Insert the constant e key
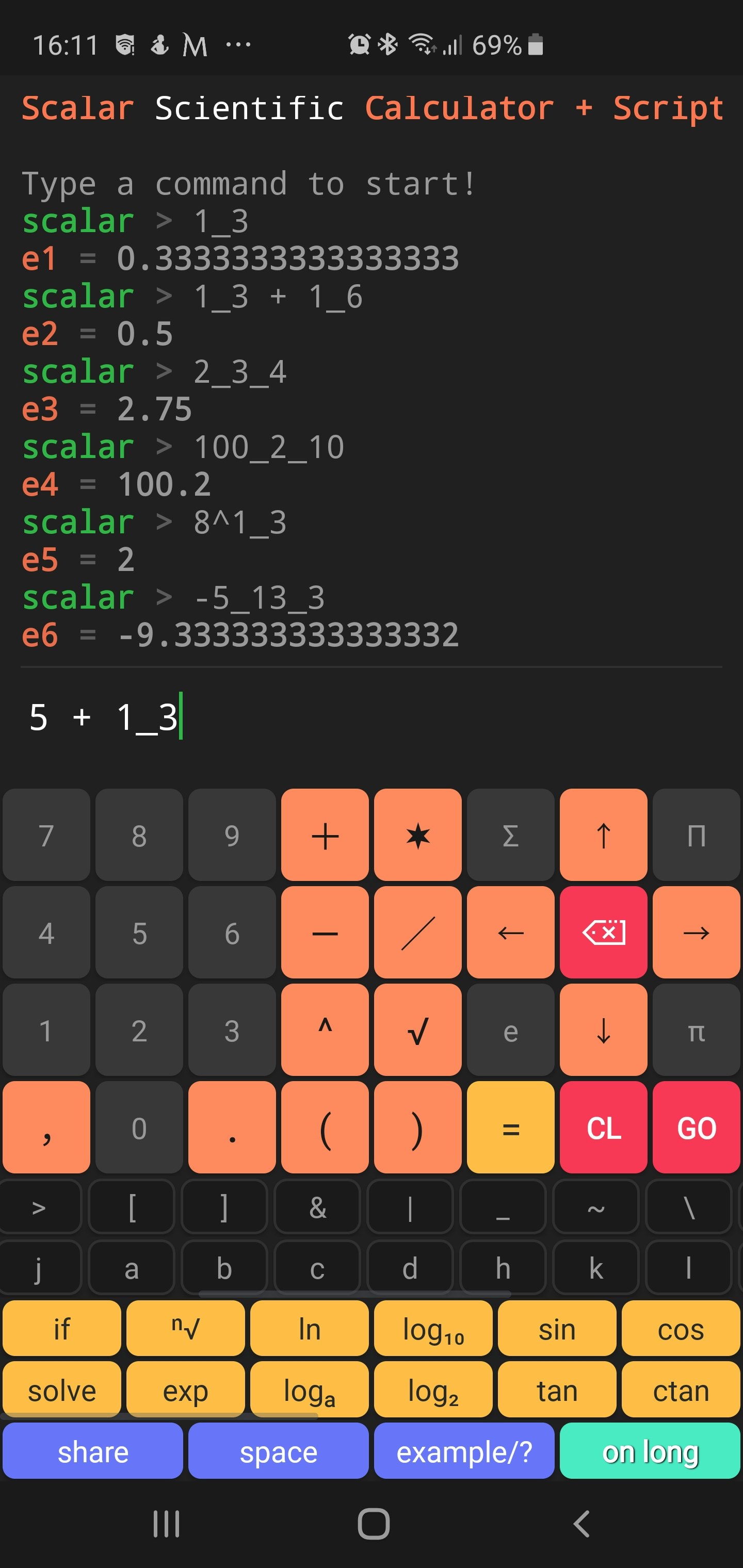The width and height of the screenshot is (743, 1568). (x=510, y=1030)
